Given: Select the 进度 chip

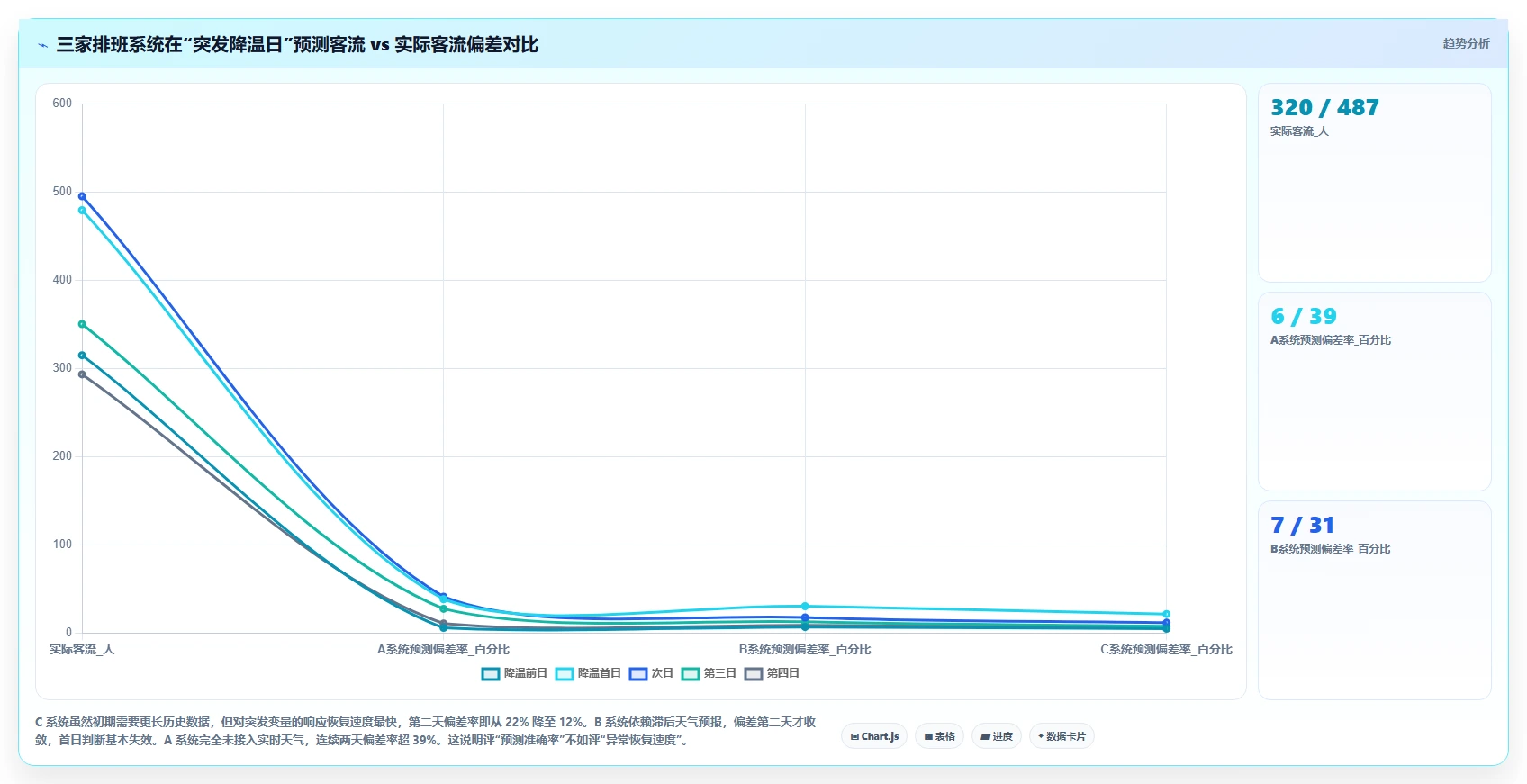Looking at the screenshot, I should pos(997,736).
